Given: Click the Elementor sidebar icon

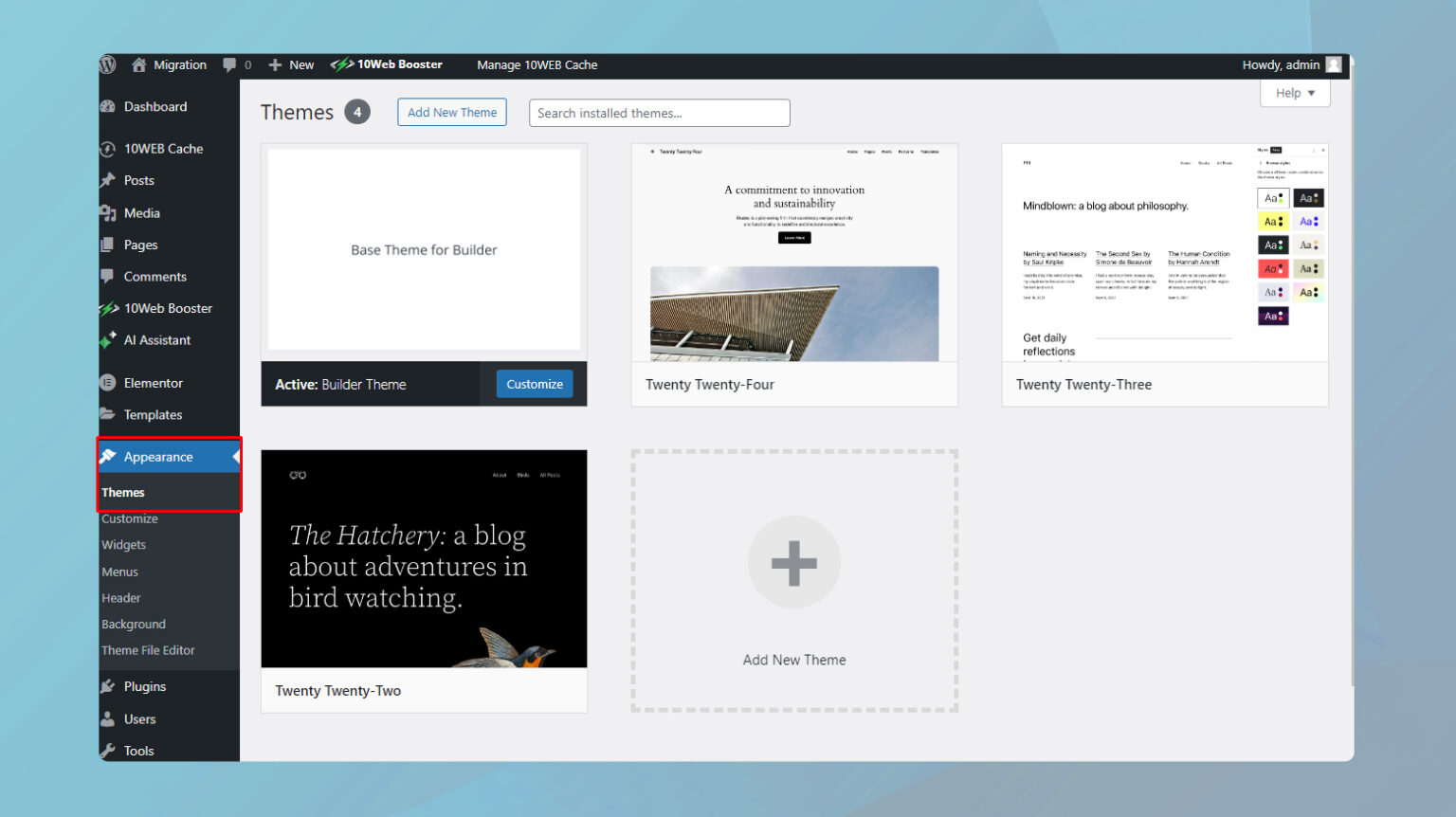Looking at the screenshot, I should (108, 383).
